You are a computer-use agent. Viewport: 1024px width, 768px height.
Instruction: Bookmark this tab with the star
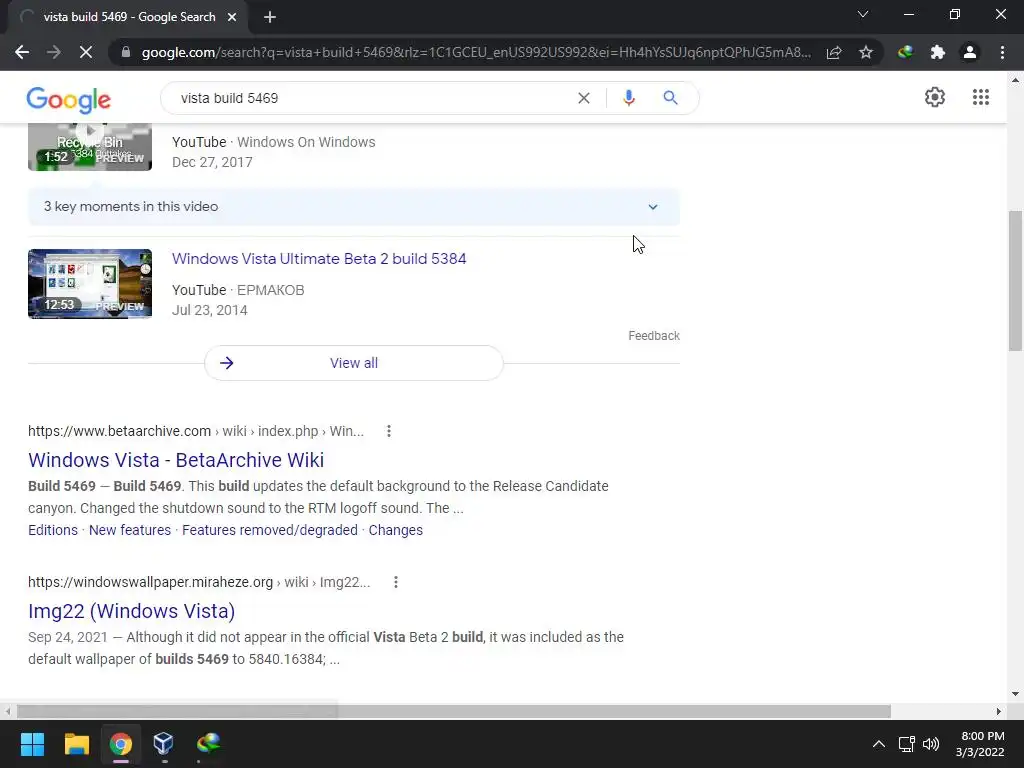click(866, 52)
